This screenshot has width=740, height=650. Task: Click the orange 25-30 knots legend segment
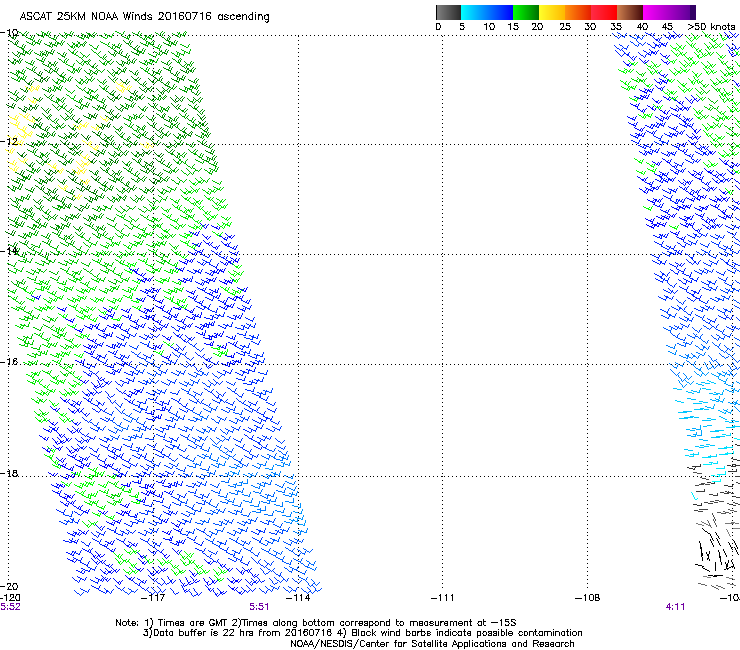pyautogui.click(x=578, y=12)
